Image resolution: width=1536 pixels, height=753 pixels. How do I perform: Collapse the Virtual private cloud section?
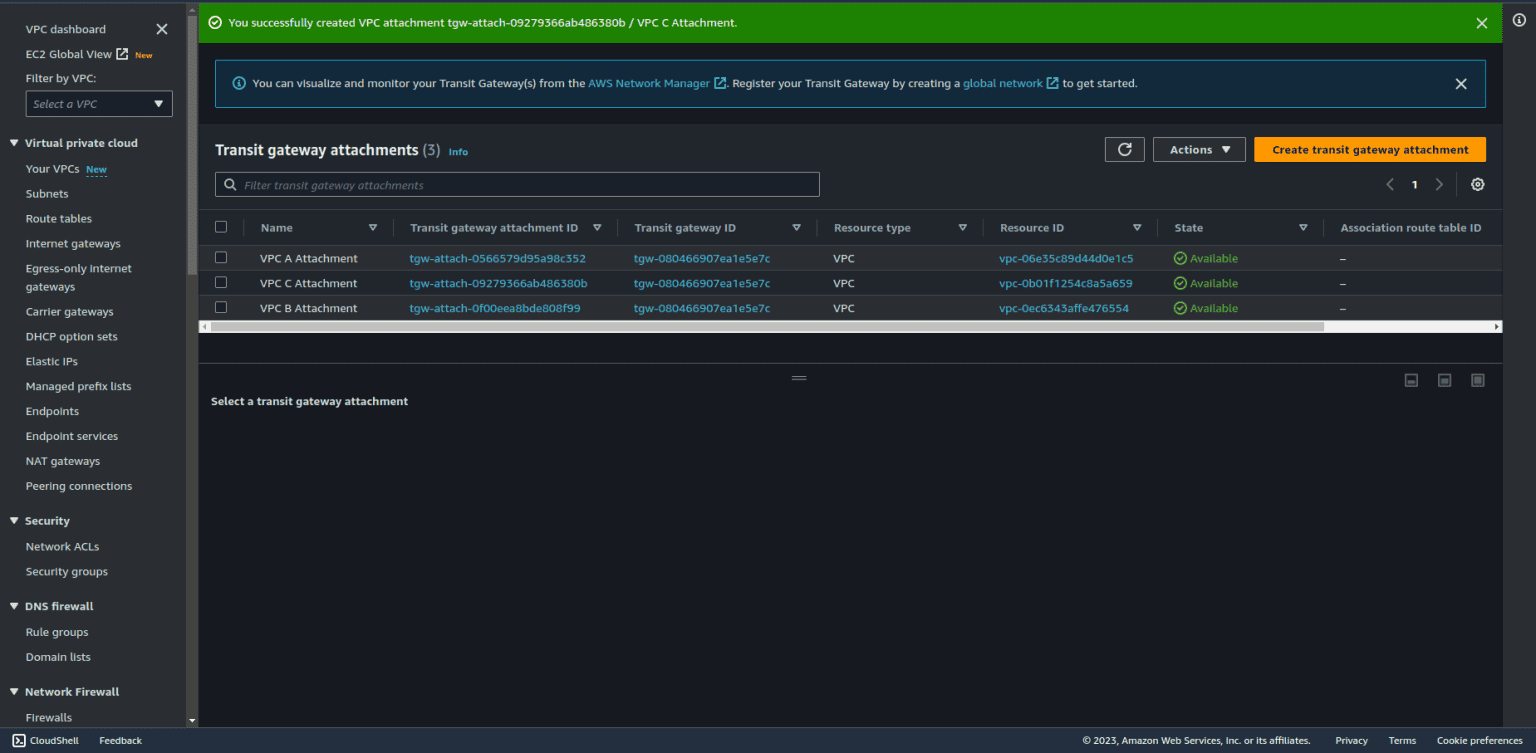14,142
